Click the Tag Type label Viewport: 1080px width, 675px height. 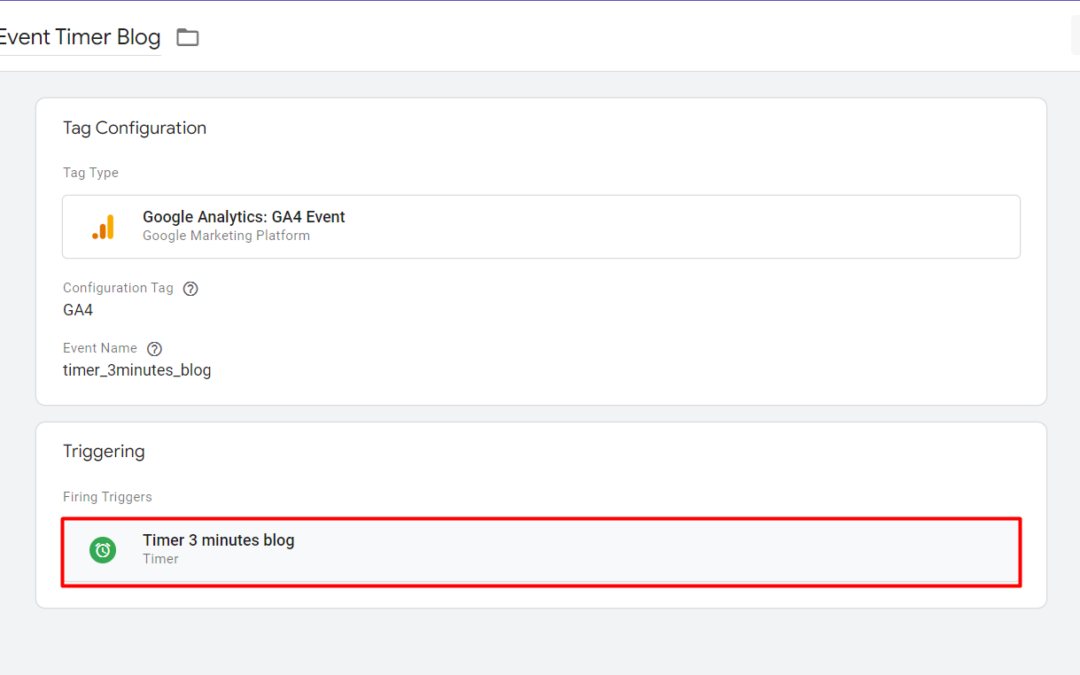coord(90,173)
